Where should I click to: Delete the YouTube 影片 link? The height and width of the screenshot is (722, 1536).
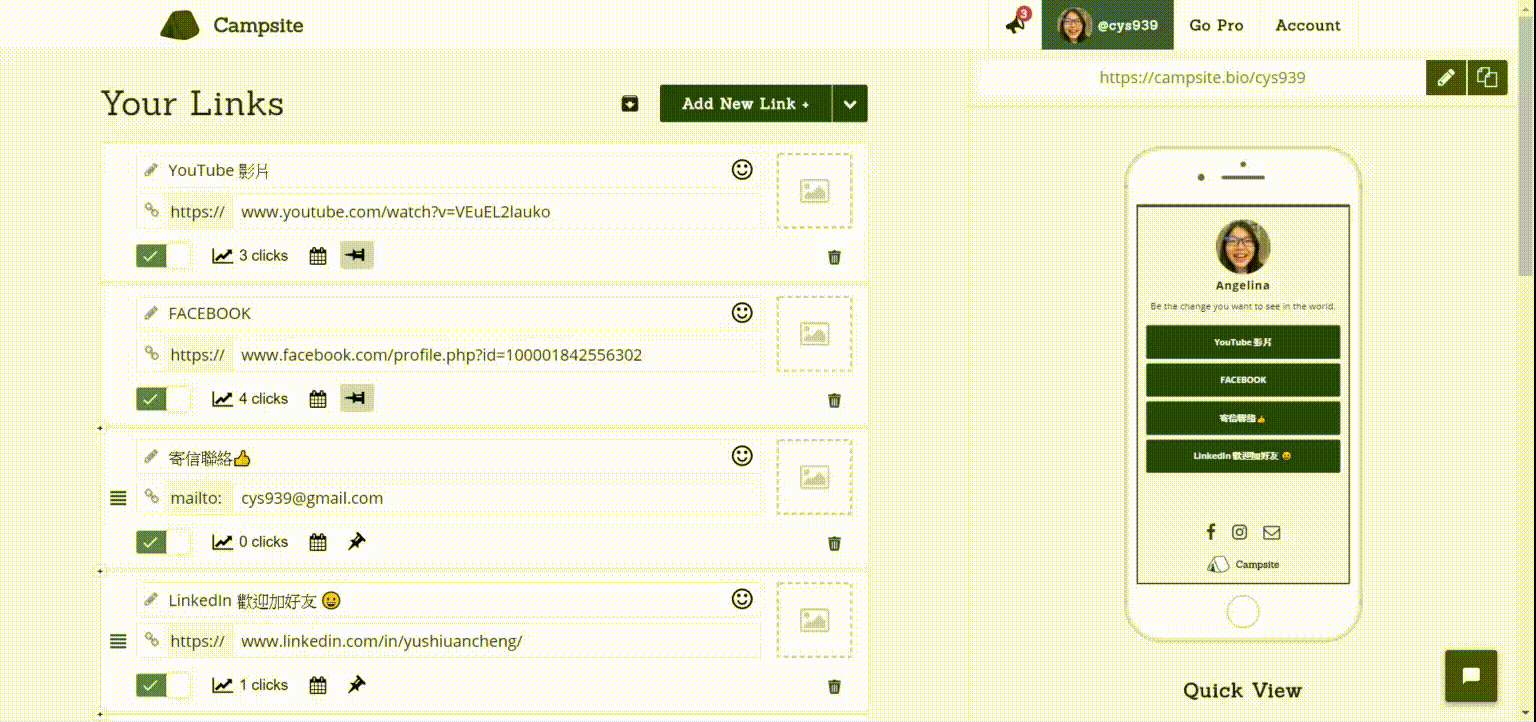pos(834,257)
